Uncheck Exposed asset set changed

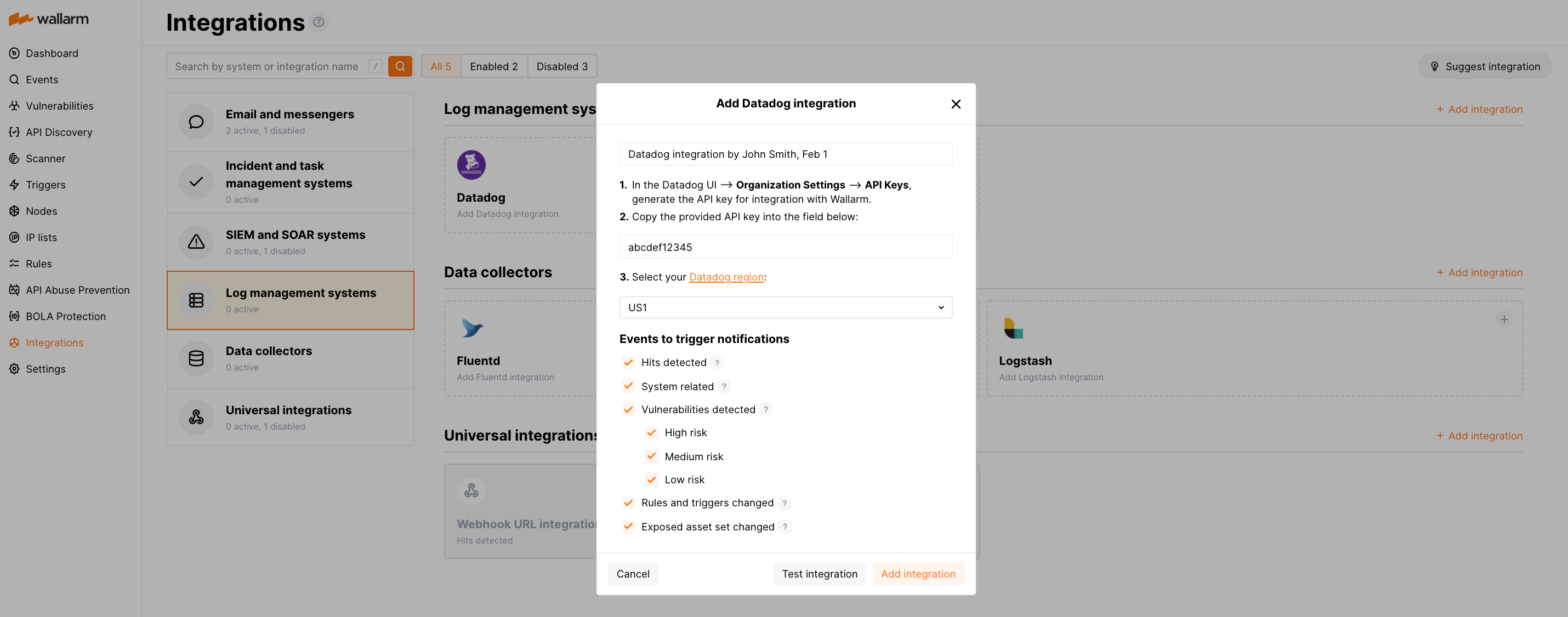[628, 527]
